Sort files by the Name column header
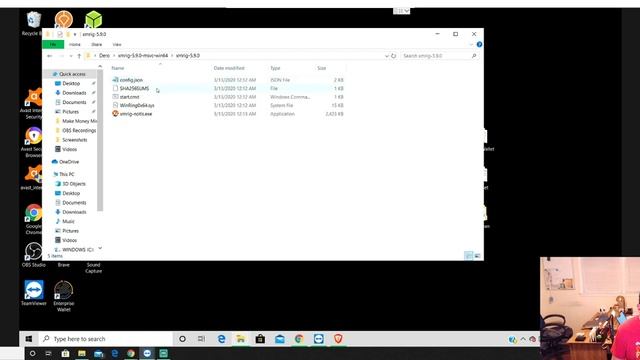640x360 pixels. pyautogui.click(x=118, y=68)
